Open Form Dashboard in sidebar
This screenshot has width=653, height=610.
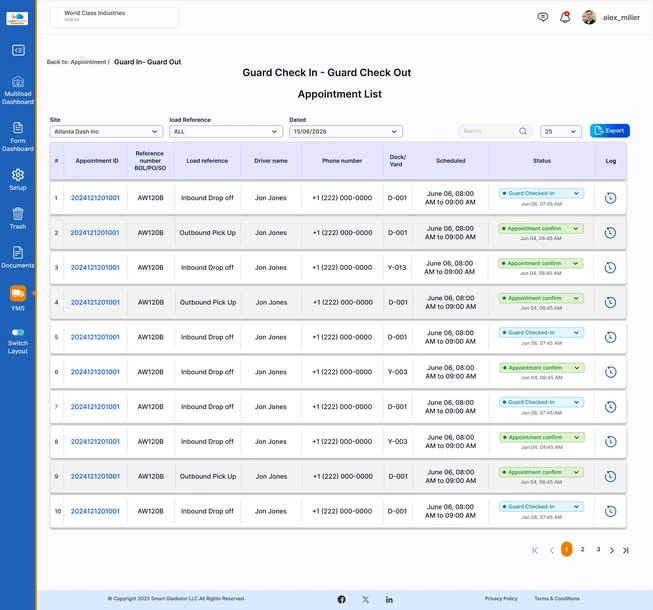click(x=17, y=137)
